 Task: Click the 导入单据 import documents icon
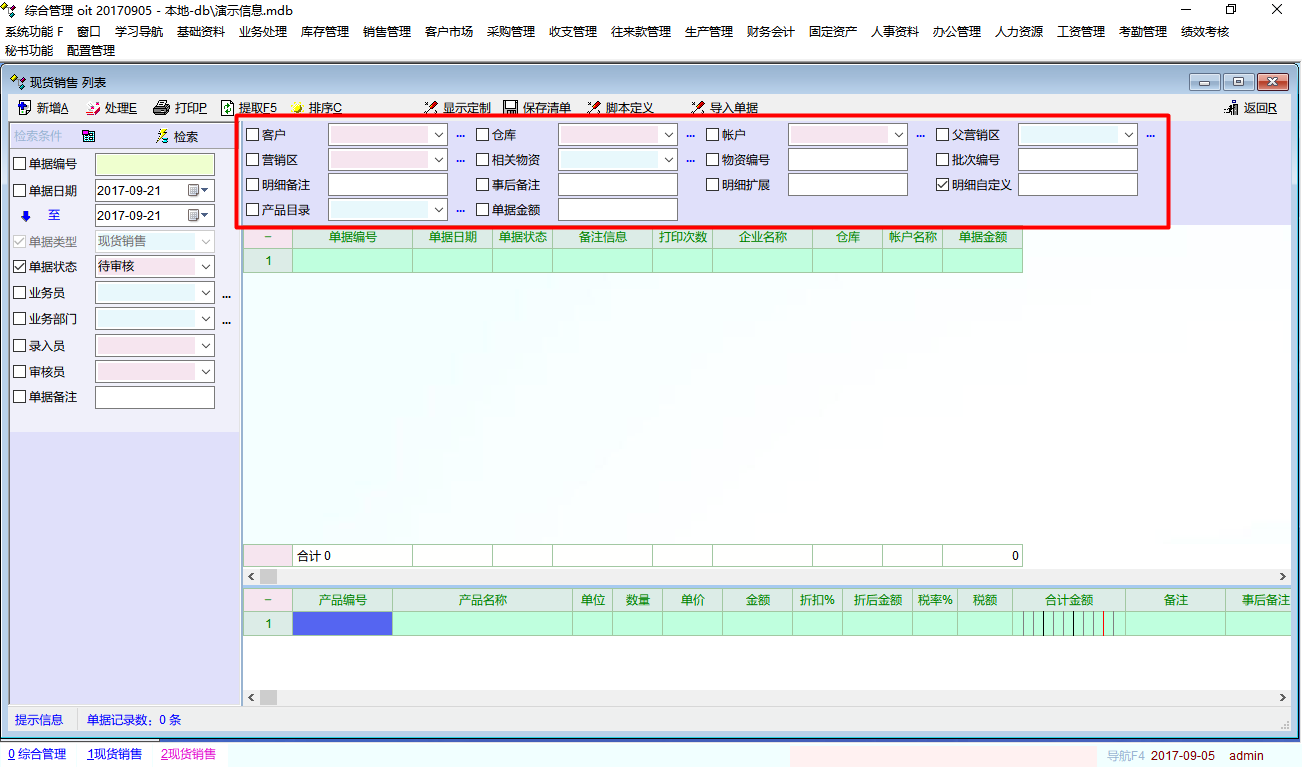point(698,108)
